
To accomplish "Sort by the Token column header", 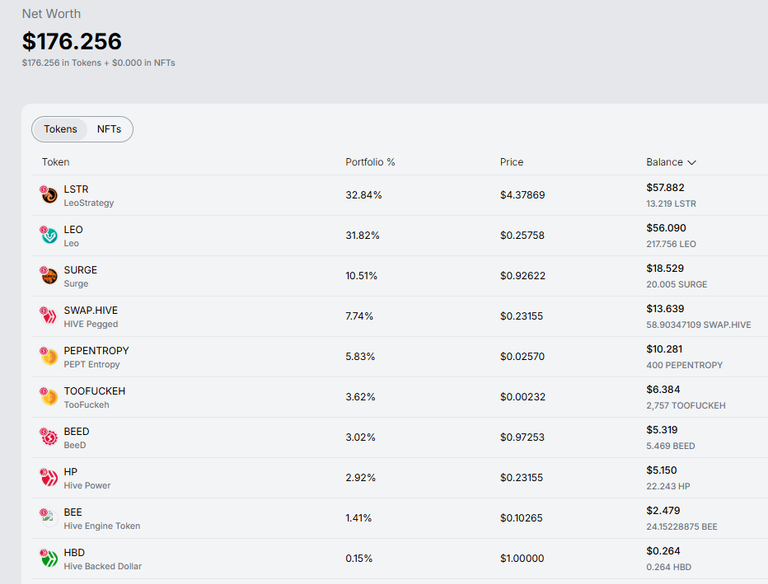I will 55,162.
